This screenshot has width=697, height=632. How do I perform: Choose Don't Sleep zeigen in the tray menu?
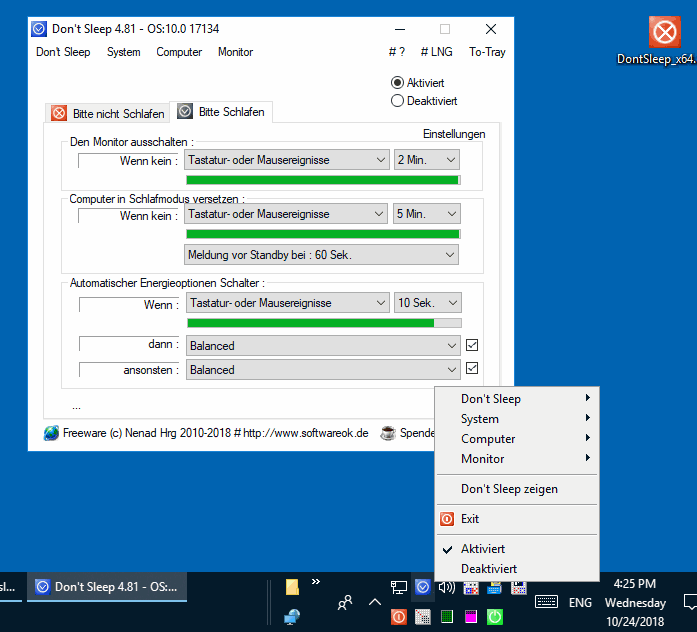518,489
